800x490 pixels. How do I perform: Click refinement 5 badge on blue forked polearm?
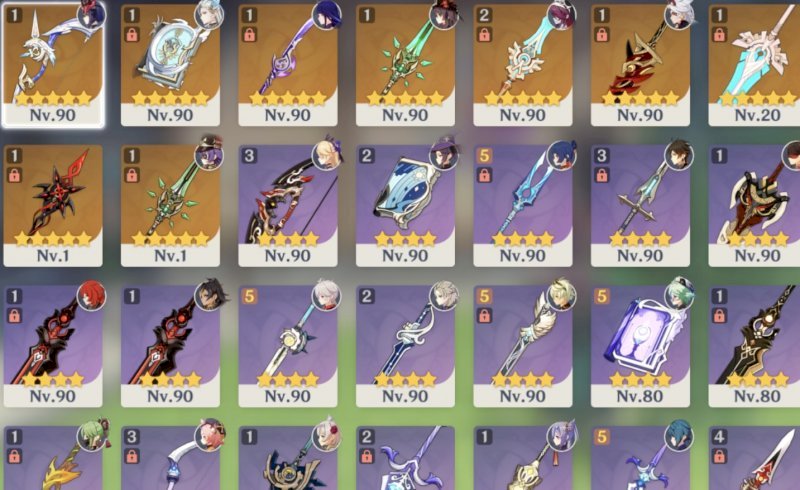pyautogui.click(x=484, y=155)
